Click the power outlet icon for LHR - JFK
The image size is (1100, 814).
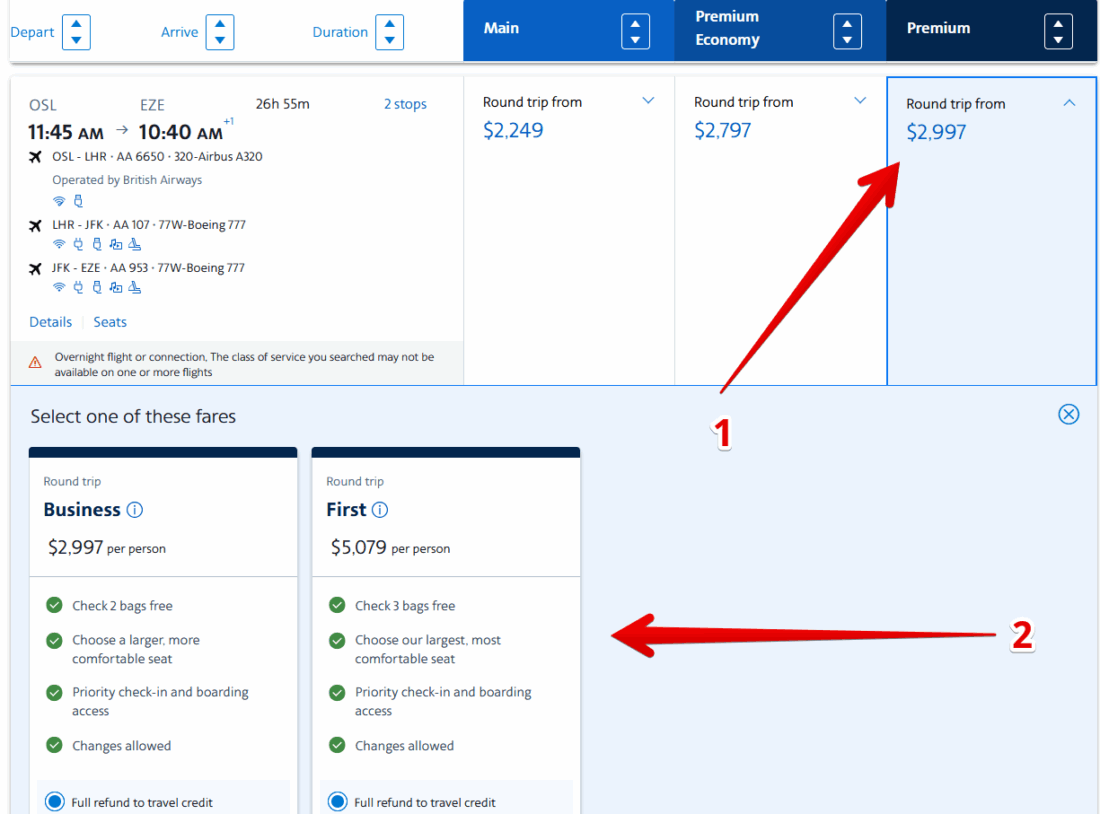[78, 244]
